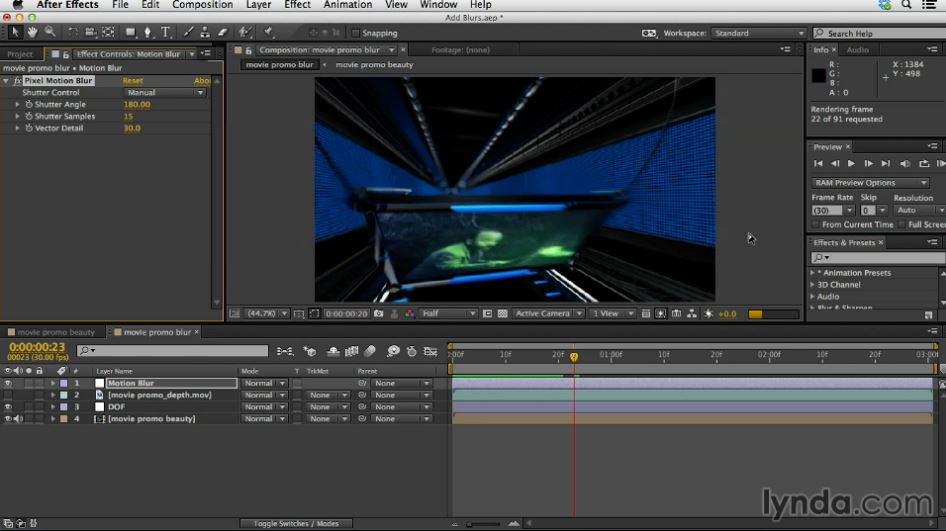946x531 pixels.
Task: Click the movie promo beauty breadcrumb
Action: [x=374, y=65]
